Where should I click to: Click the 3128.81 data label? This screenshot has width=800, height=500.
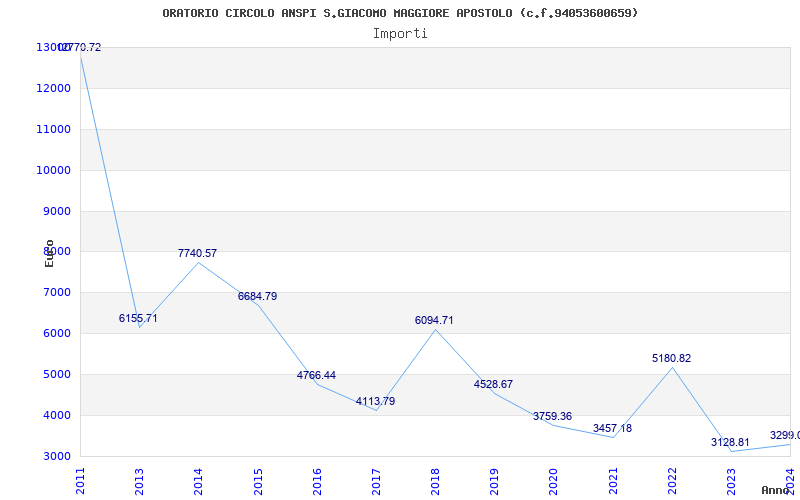click(x=730, y=442)
